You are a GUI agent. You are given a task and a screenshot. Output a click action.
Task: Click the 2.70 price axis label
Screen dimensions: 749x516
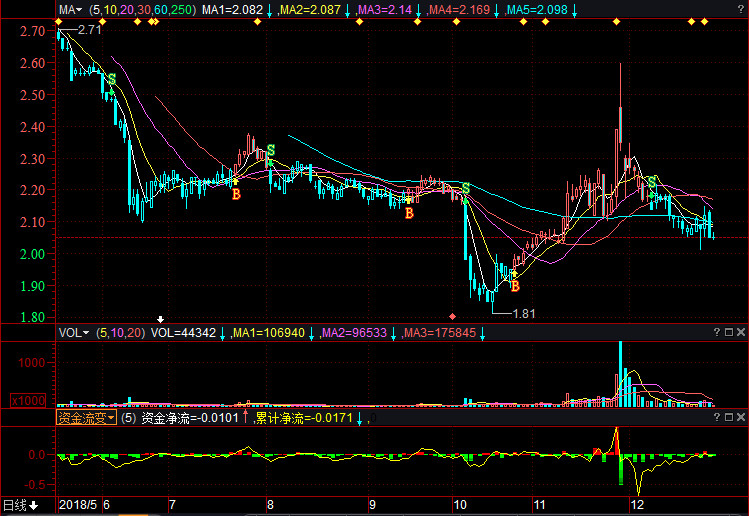32,31
